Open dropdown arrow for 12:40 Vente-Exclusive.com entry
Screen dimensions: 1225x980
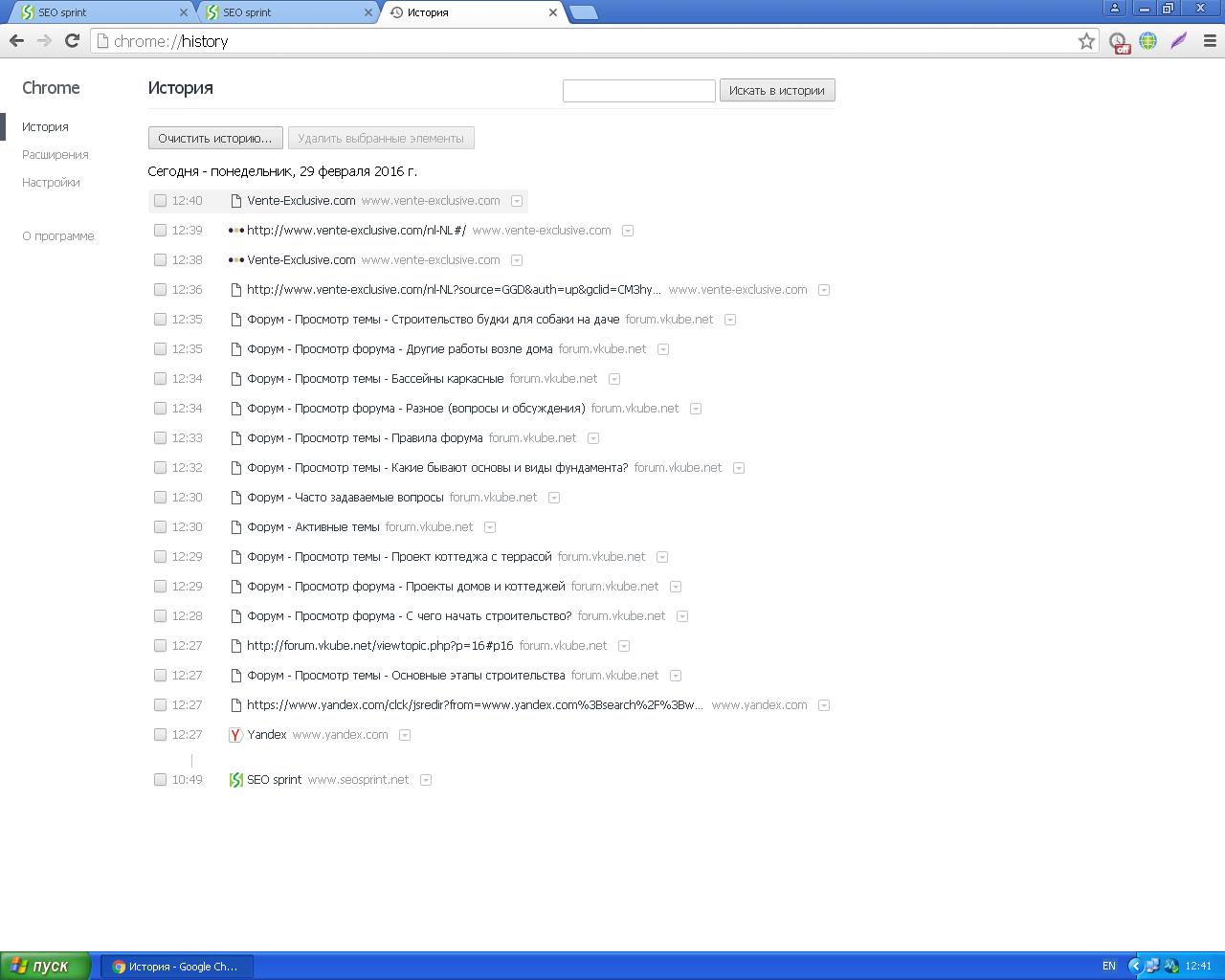pyautogui.click(x=517, y=201)
